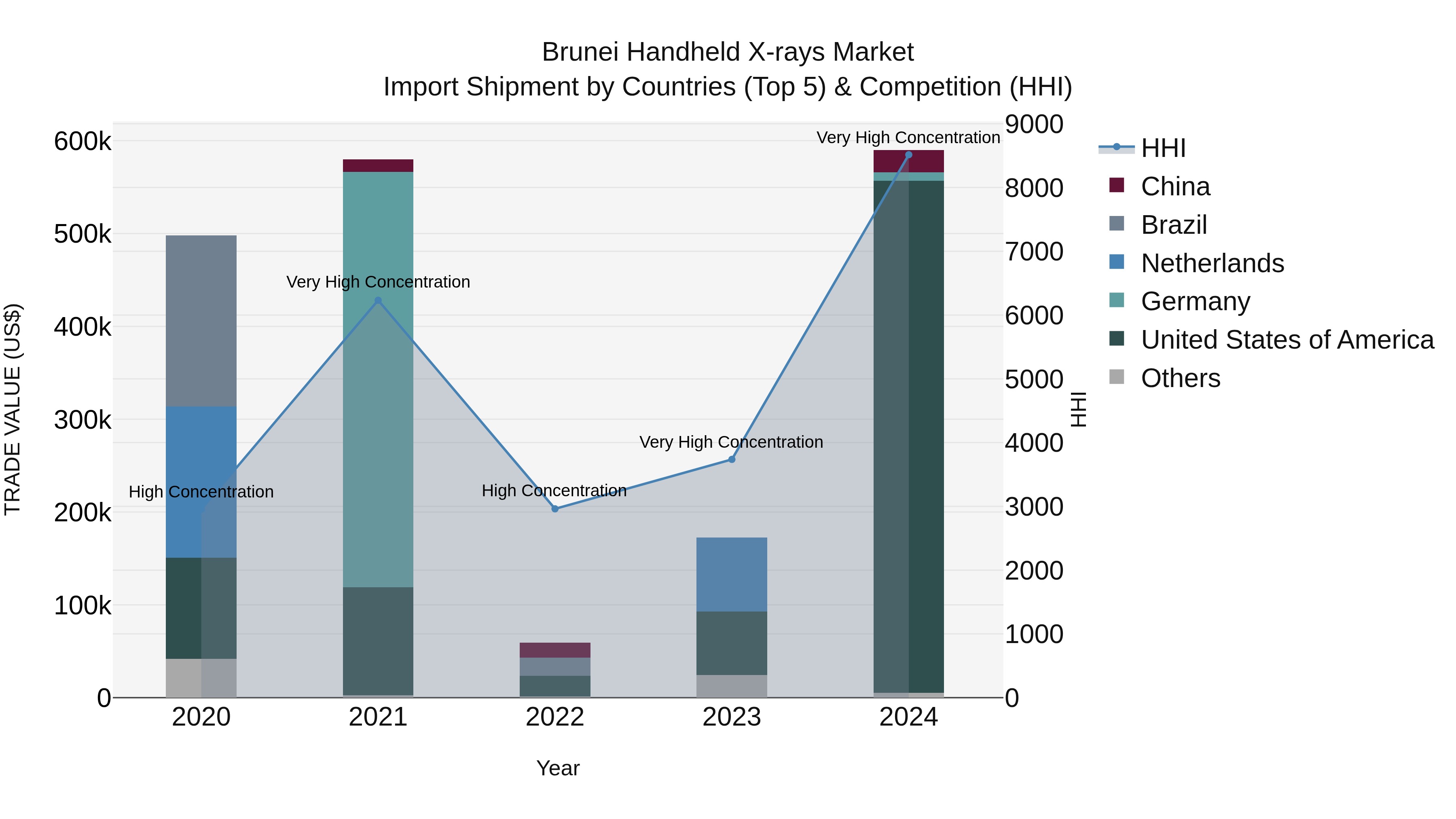Select the China segment in 2022 bar
The height and width of the screenshot is (819, 1456).
click(x=555, y=650)
